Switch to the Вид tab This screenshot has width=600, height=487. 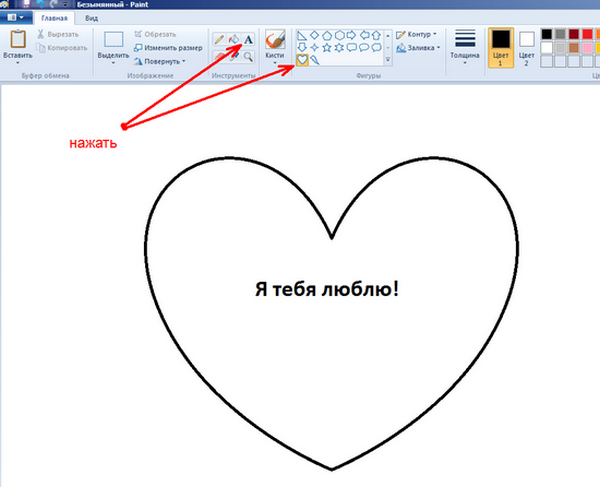[x=91, y=17]
